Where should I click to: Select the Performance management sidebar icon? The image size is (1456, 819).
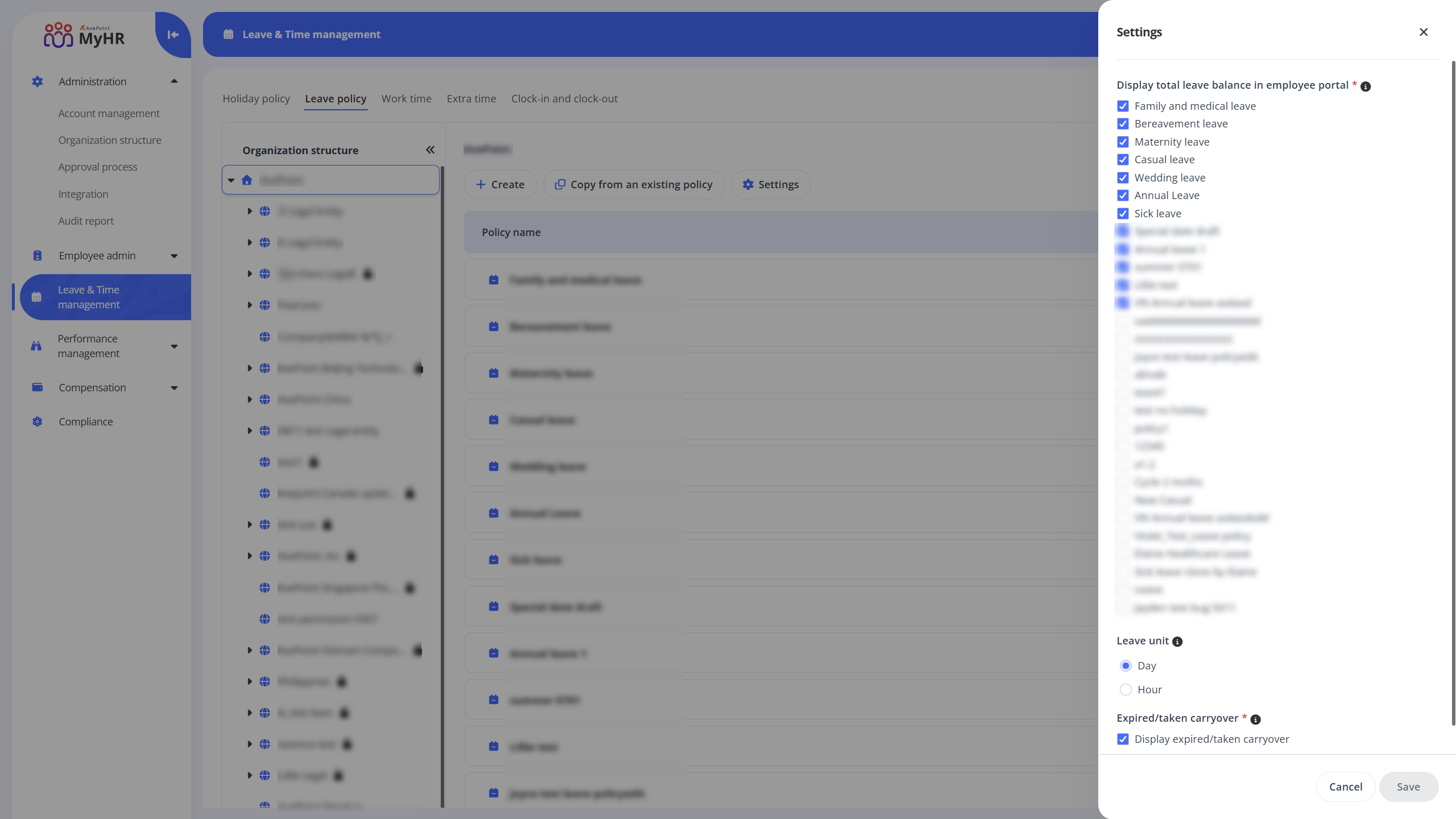pos(36,346)
